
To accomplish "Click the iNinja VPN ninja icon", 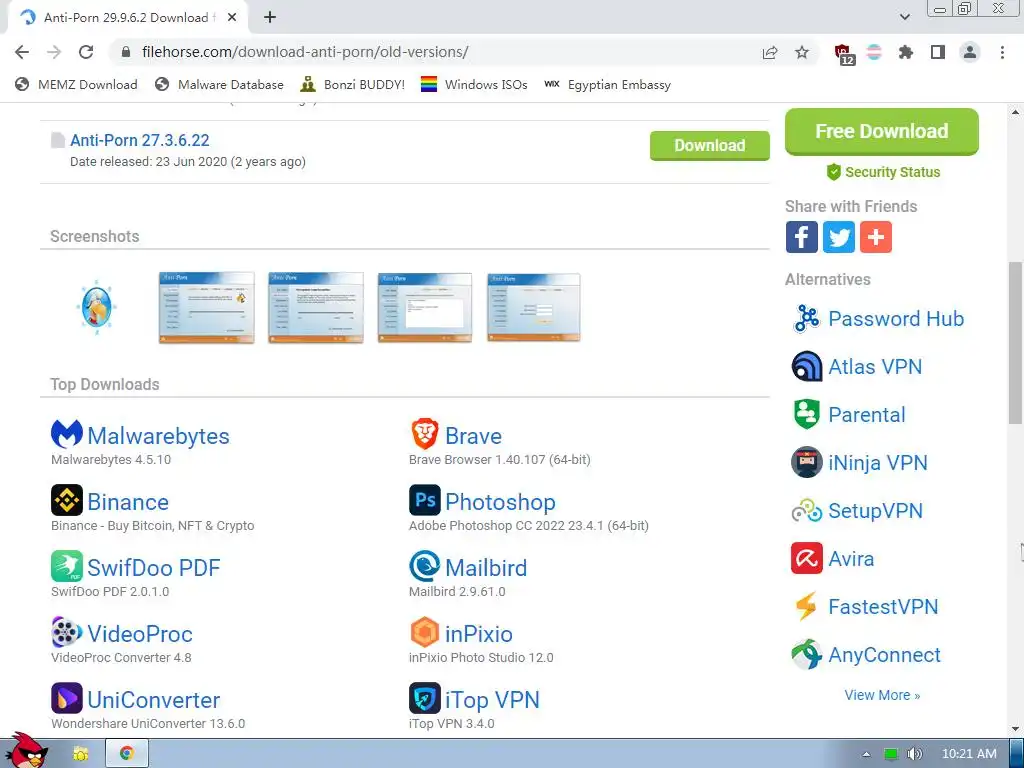I will [807, 462].
